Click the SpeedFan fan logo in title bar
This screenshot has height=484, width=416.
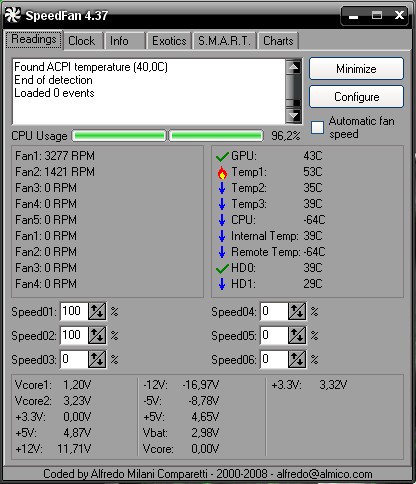12,15
